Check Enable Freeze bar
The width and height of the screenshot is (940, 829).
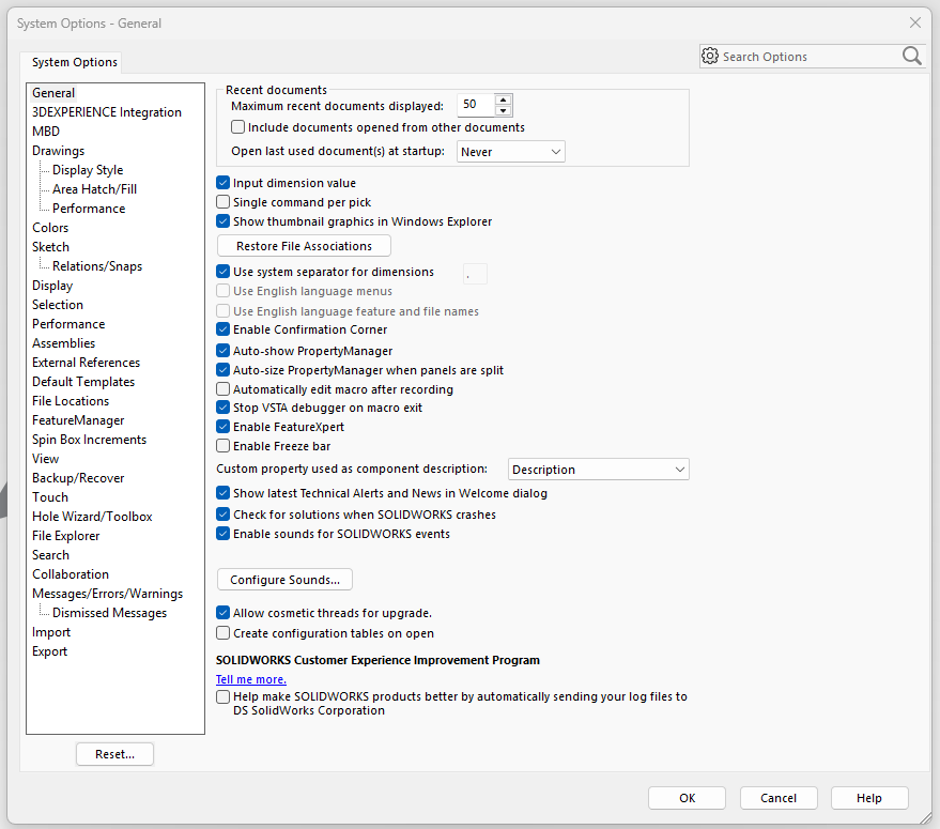(x=223, y=446)
